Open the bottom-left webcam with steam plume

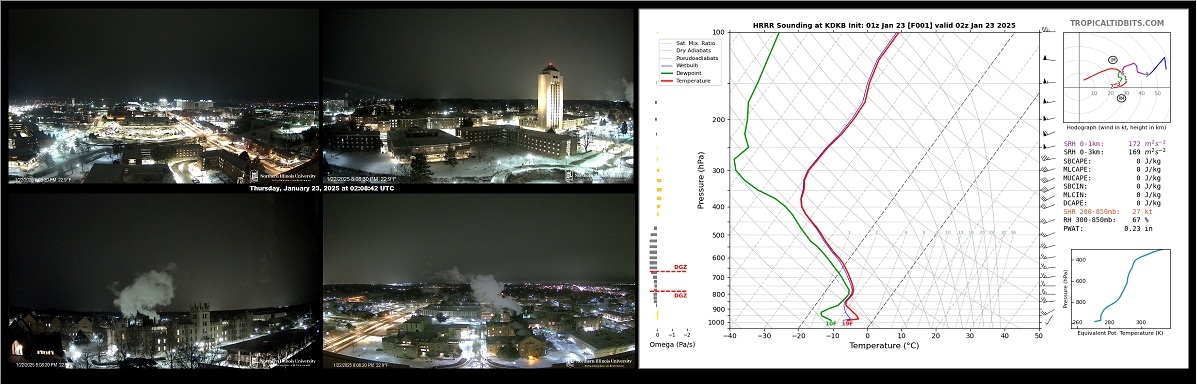[x=163, y=280]
